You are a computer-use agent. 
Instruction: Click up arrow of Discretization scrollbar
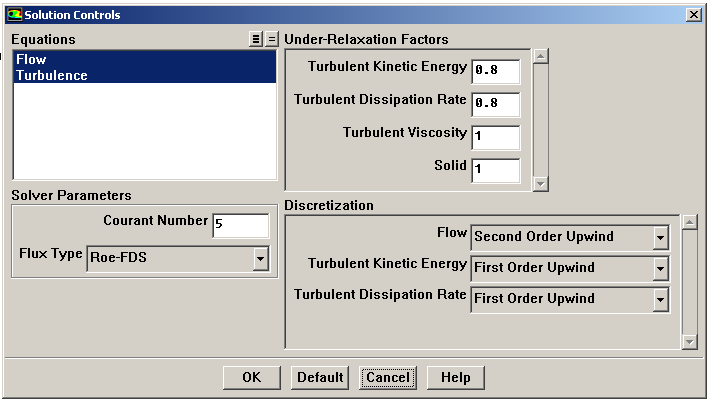(x=690, y=222)
